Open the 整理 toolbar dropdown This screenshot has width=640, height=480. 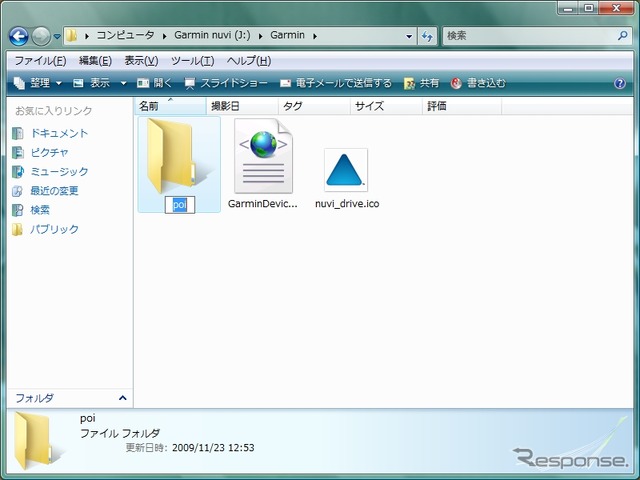point(38,83)
